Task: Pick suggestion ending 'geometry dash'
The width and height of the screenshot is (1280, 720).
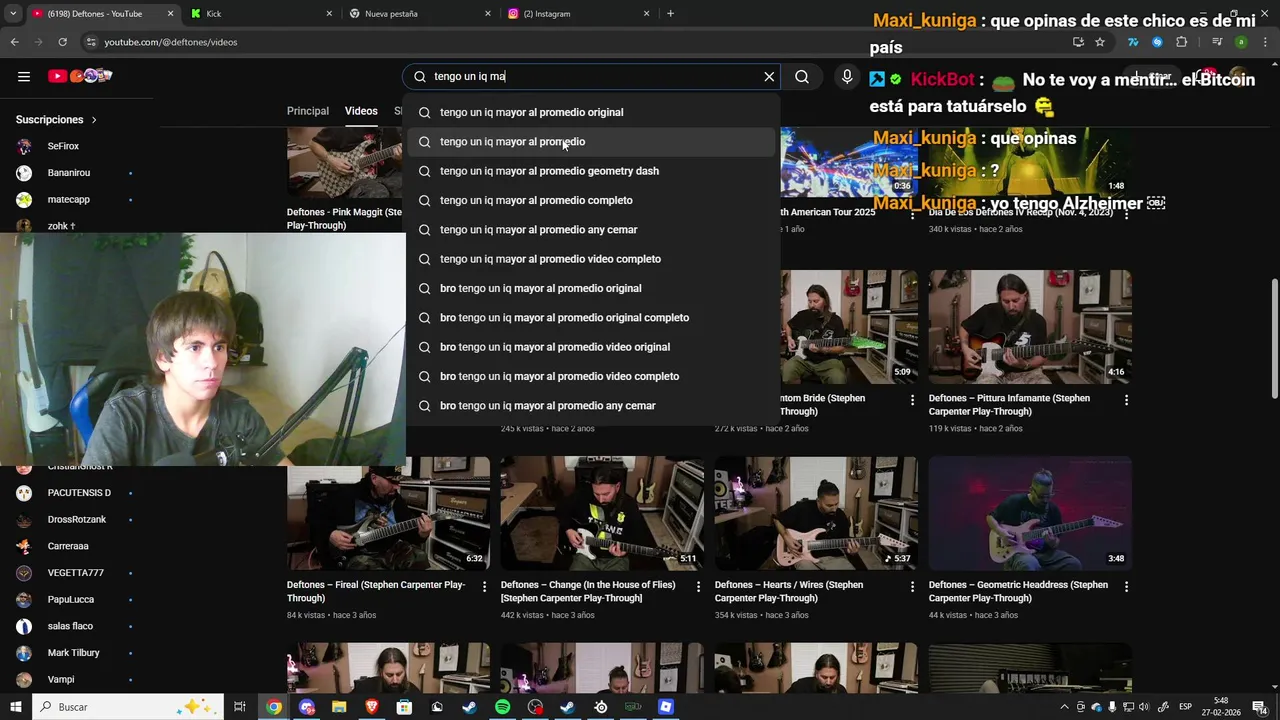Action: point(592,171)
